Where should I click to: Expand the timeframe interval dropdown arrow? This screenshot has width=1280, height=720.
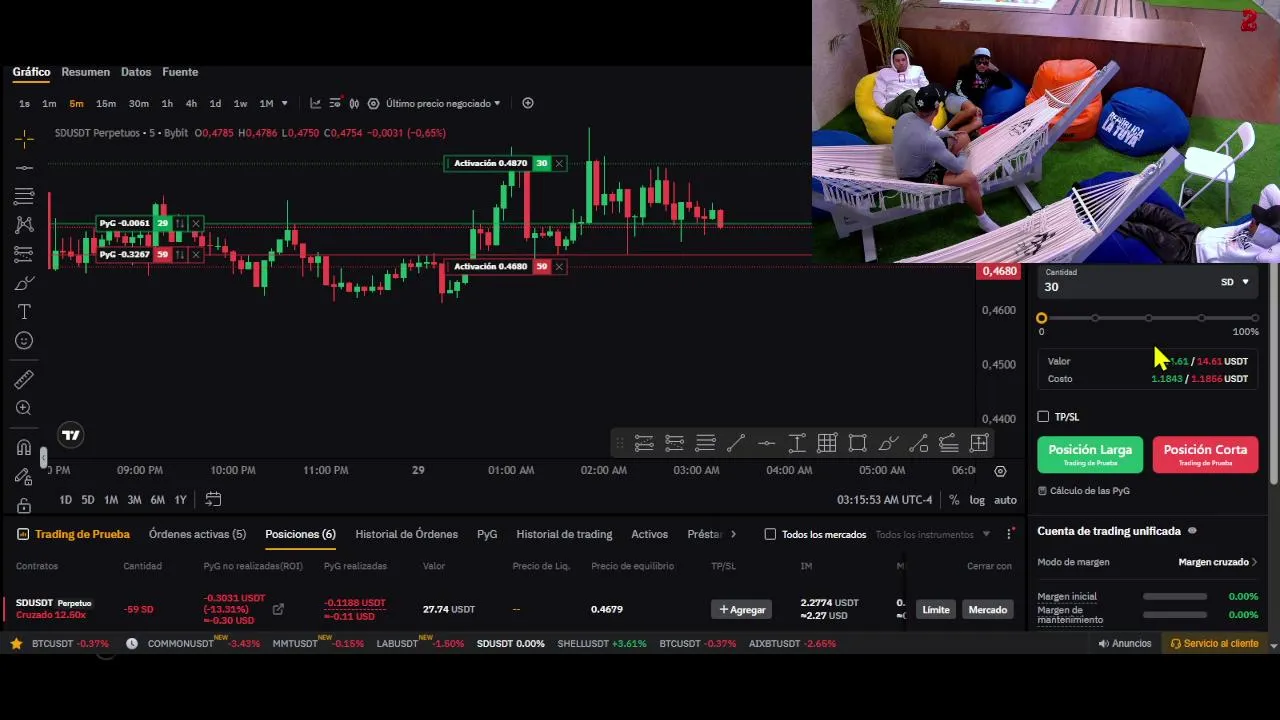(x=284, y=103)
